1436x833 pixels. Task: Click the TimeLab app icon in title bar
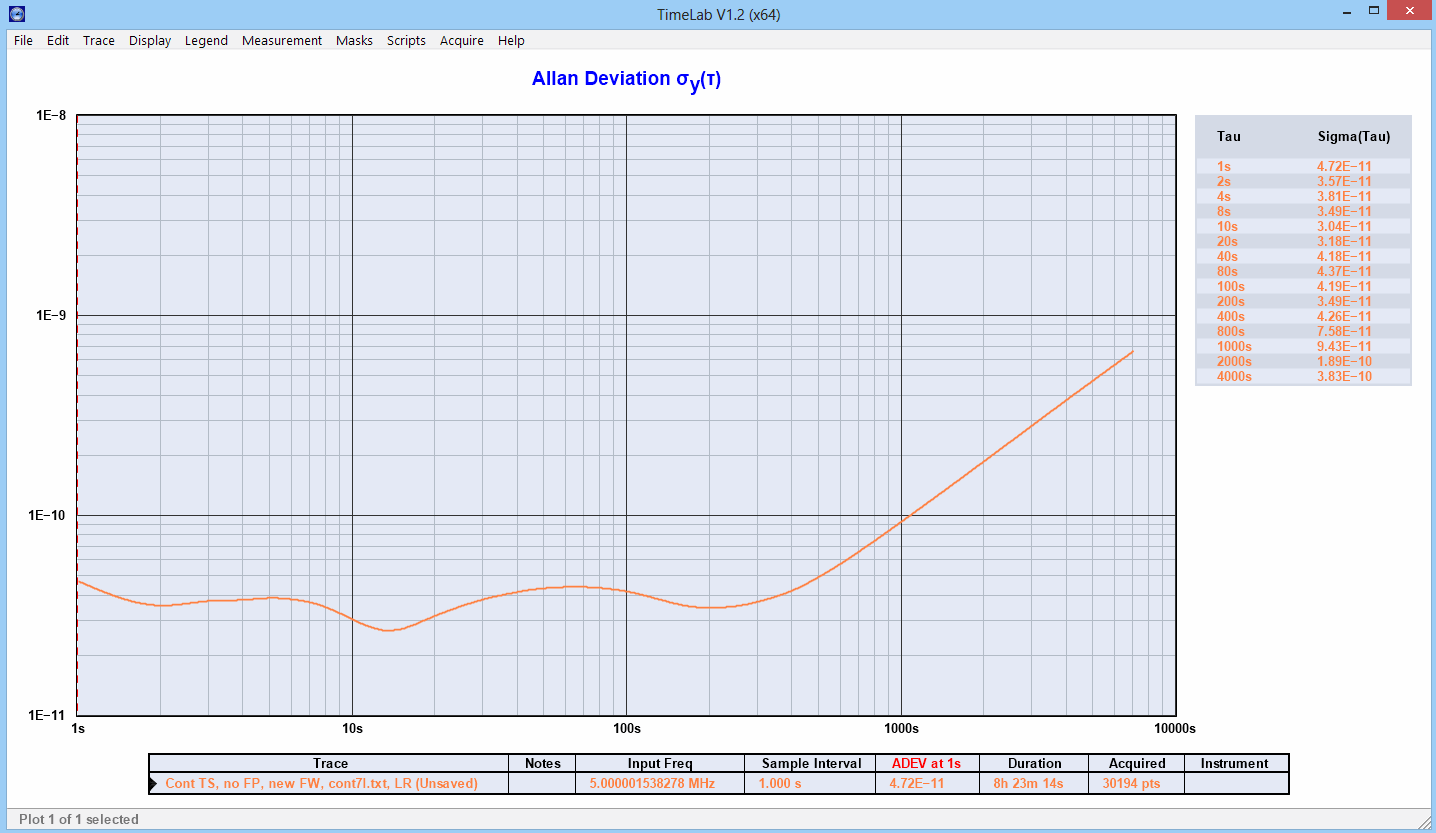(17, 14)
